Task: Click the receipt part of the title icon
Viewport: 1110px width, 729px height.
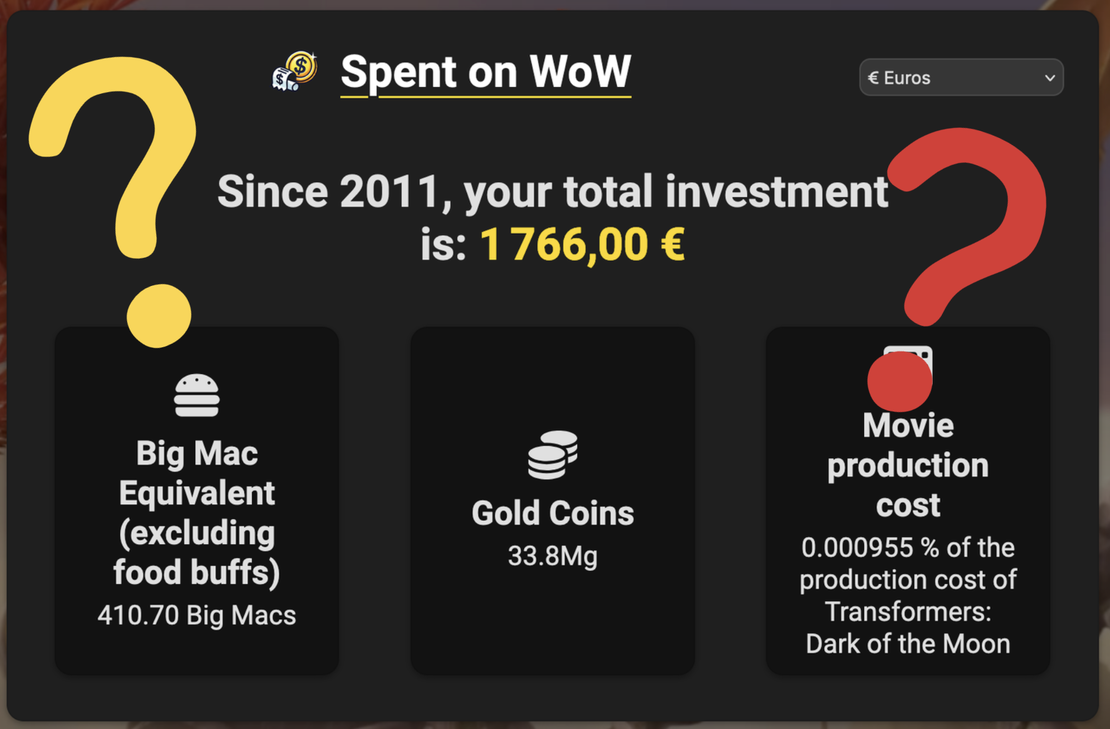Action: coord(282,77)
